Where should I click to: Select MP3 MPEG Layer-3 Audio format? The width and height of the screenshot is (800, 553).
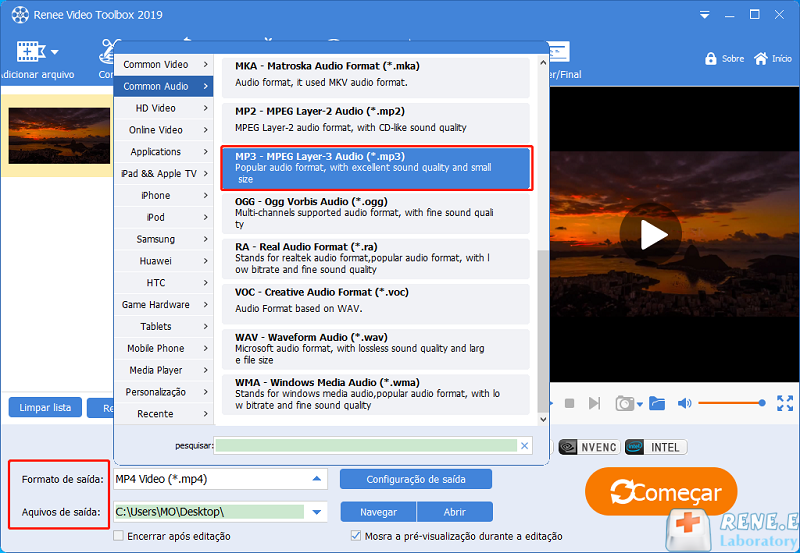click(x=376, y=168)
